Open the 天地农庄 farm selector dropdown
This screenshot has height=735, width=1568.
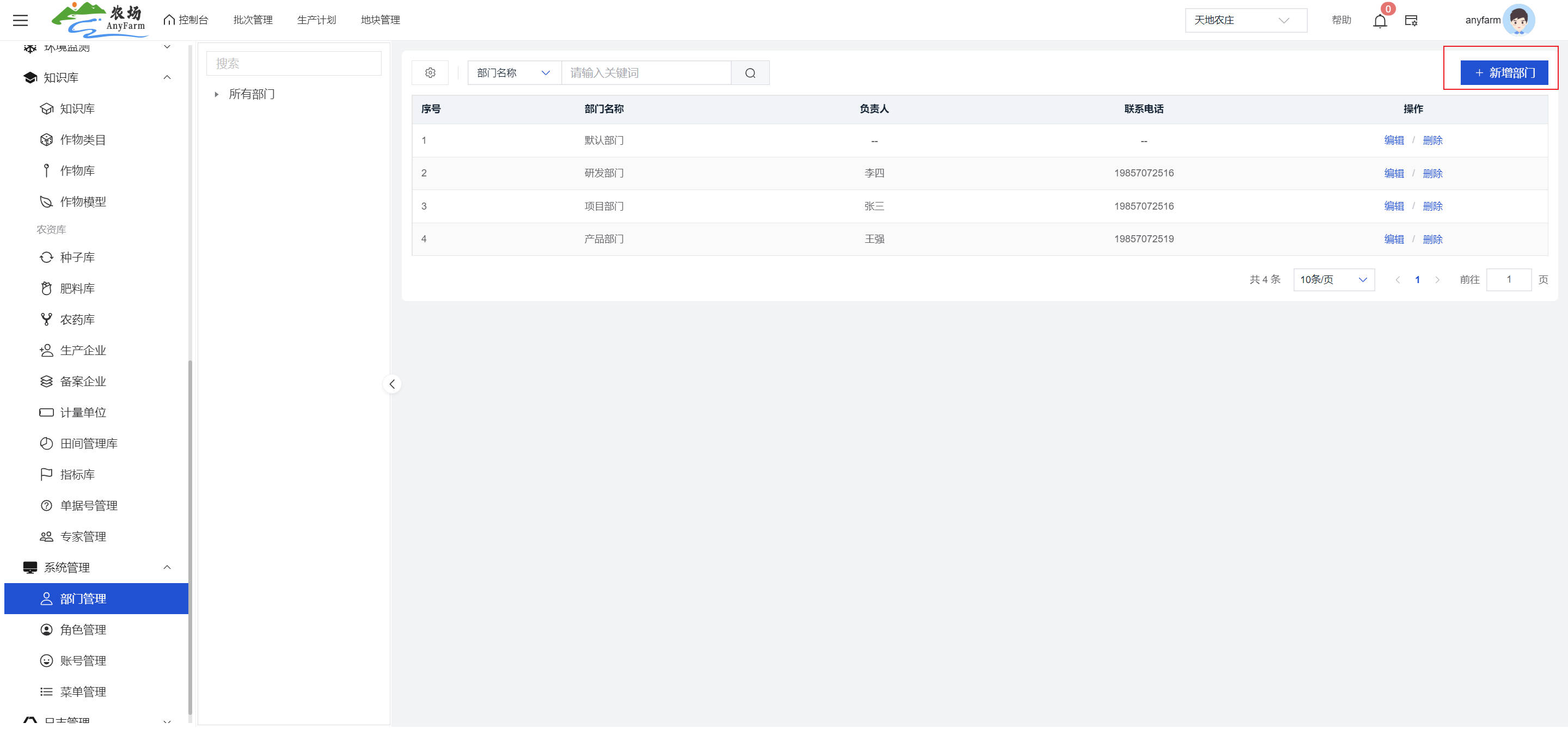(1245, 20)
